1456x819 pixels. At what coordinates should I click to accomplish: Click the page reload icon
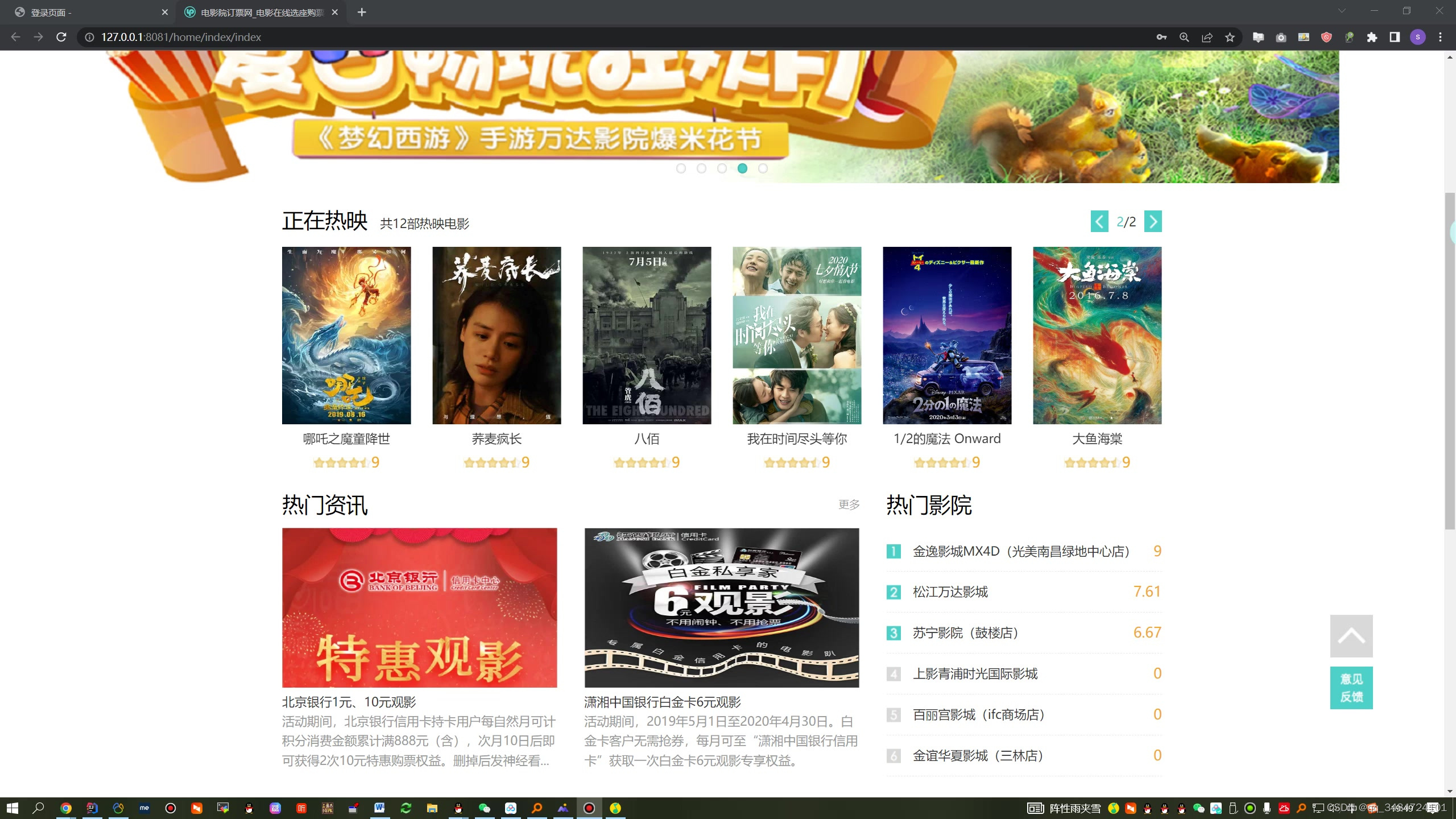61,37
